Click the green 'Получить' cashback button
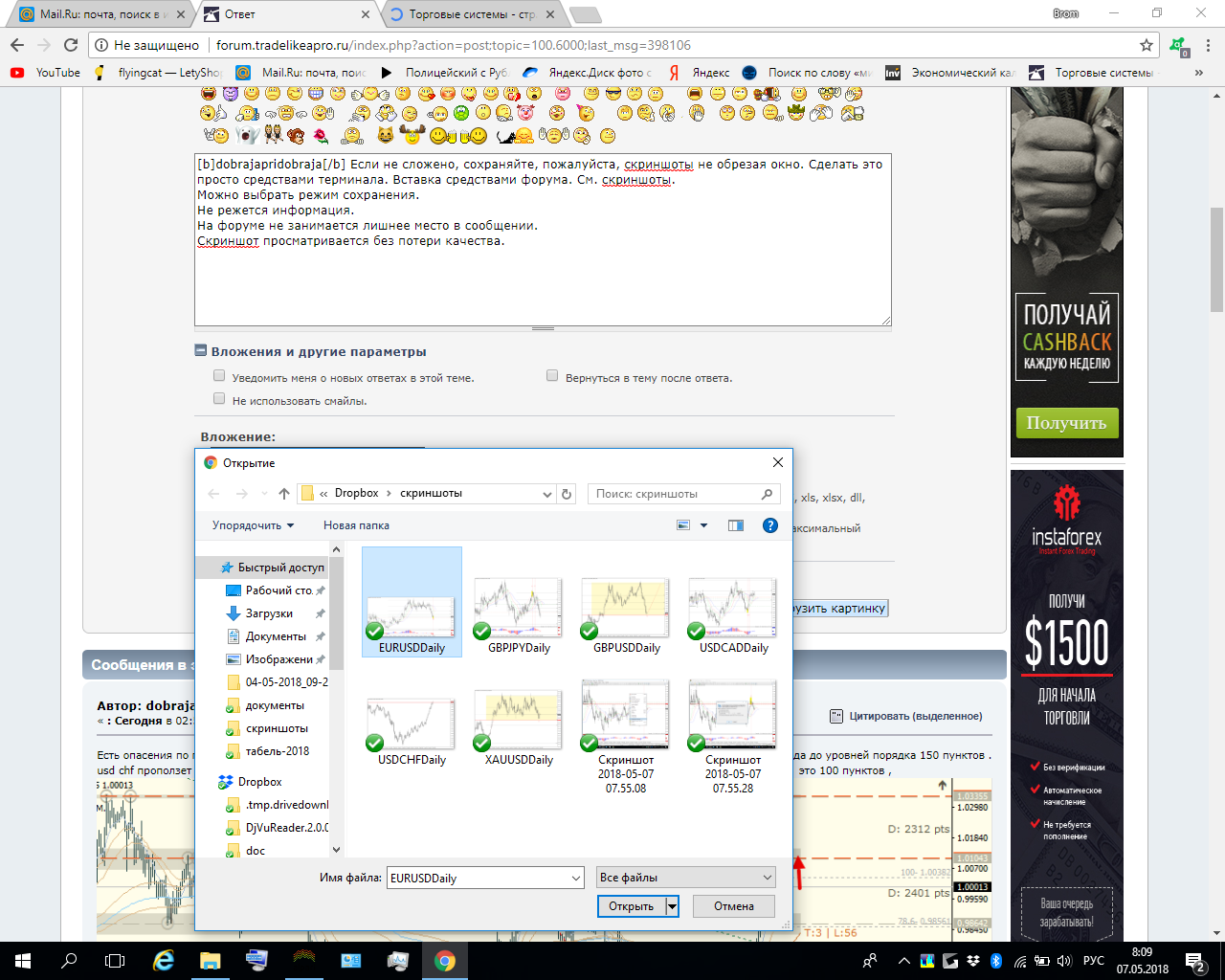This screenshot has width=1225, height=980. [x=1066, y=423]
